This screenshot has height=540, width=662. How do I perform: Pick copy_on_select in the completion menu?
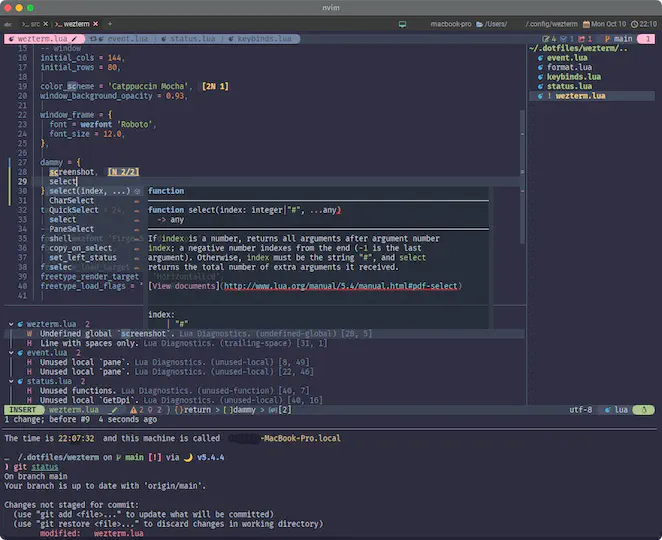[x=81, y=247]
